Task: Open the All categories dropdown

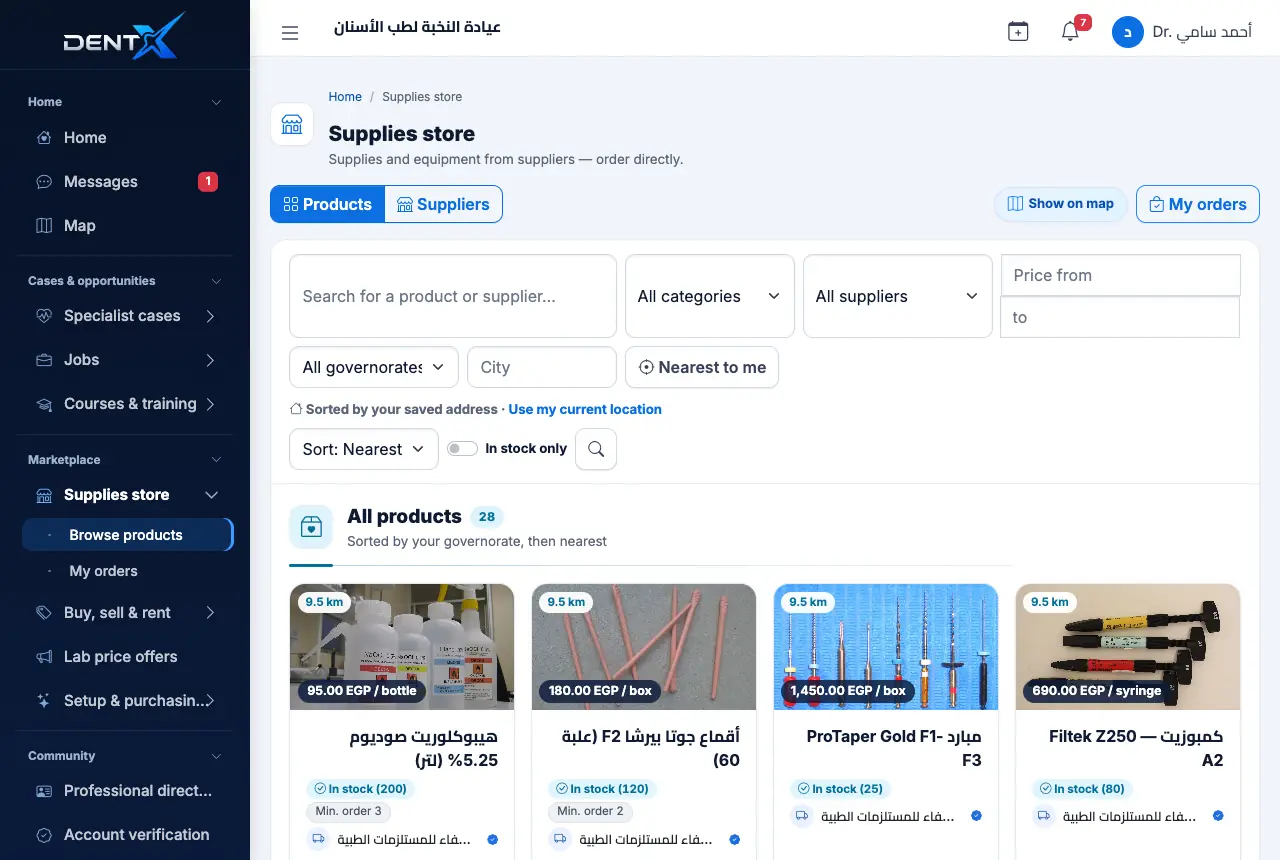Action: pyautogui.click(x=710, y=296)
